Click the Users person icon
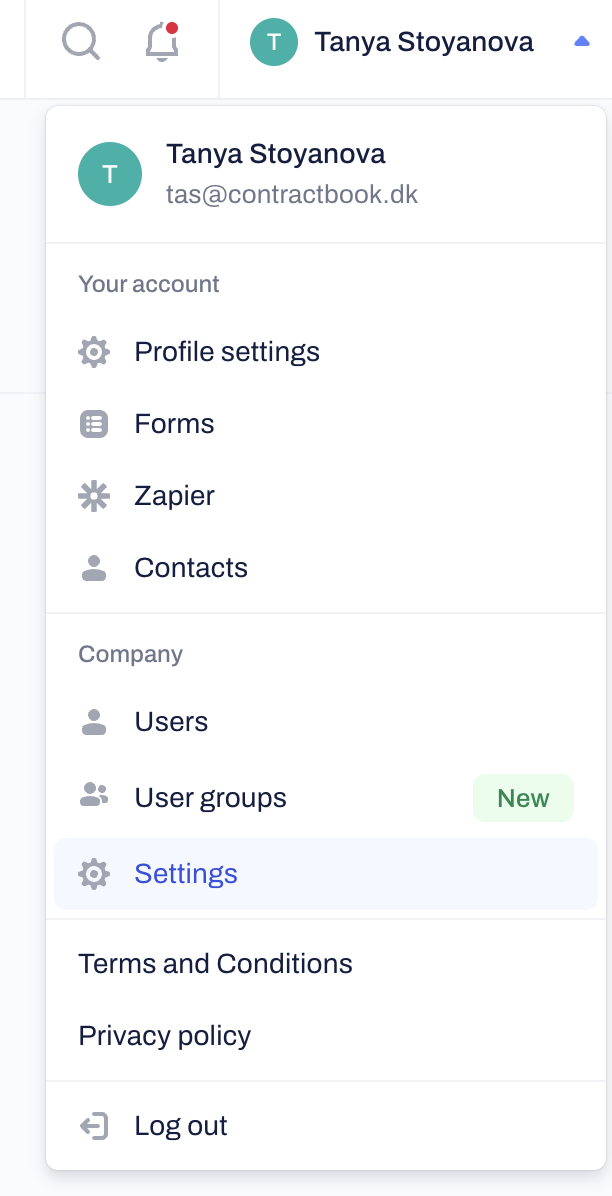Screen dimensions: 612x1196 click(x=94, y=722)
